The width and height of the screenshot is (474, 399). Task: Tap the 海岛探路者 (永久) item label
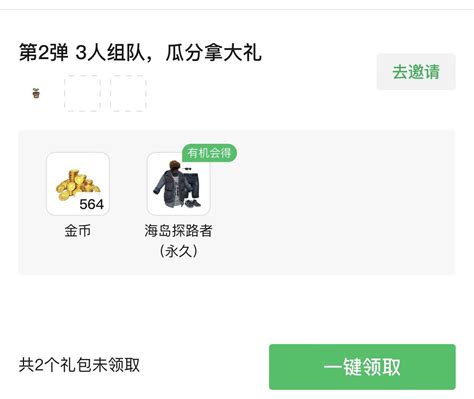click(179, 241)
